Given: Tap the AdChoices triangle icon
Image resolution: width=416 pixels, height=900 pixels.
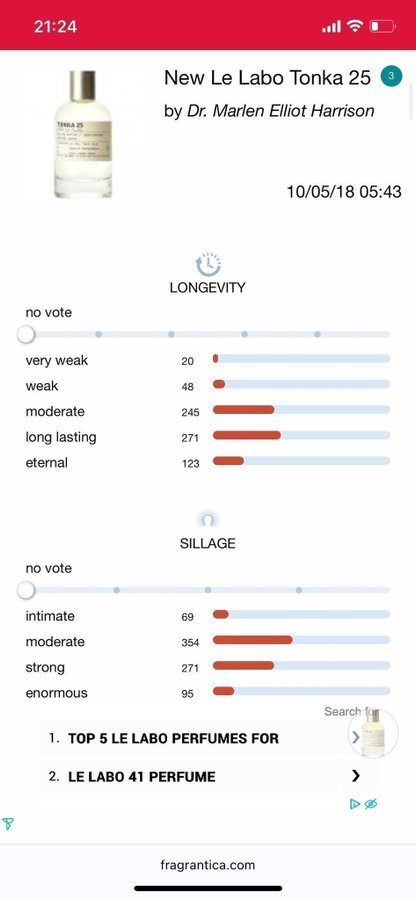Looking at the screenshot, I should [355, 804].
